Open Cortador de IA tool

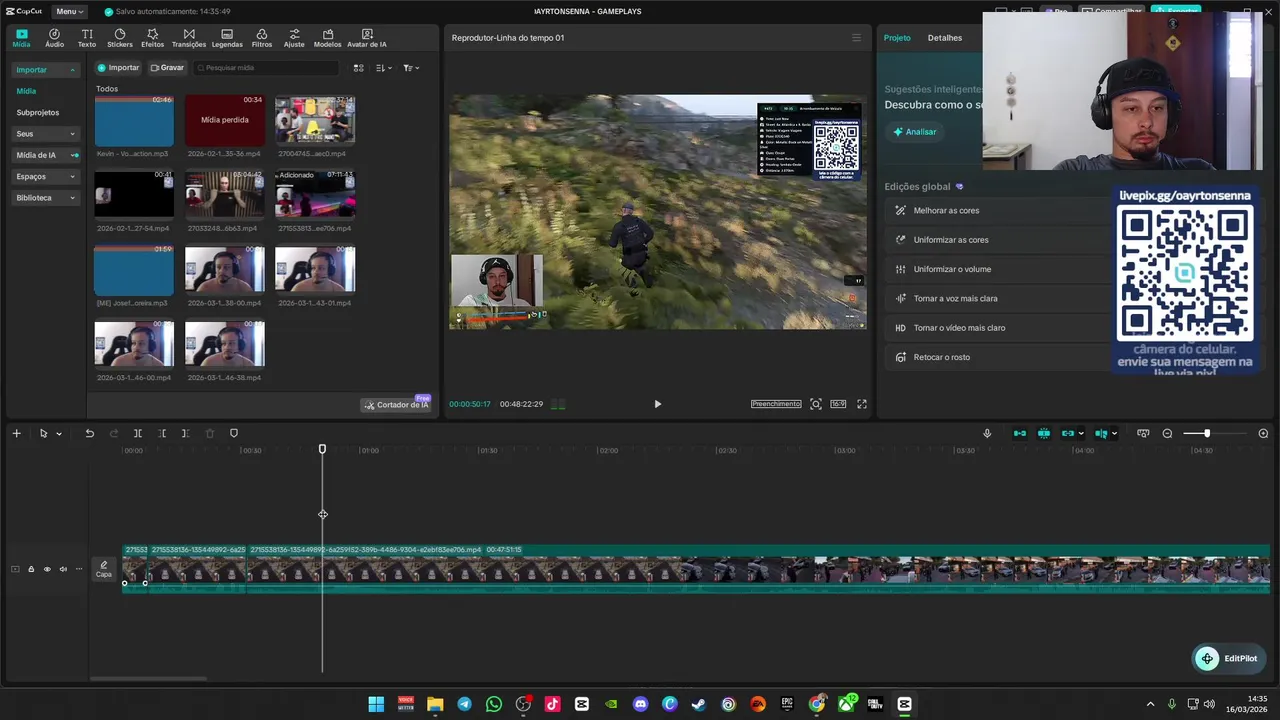(x=396, y=405)
